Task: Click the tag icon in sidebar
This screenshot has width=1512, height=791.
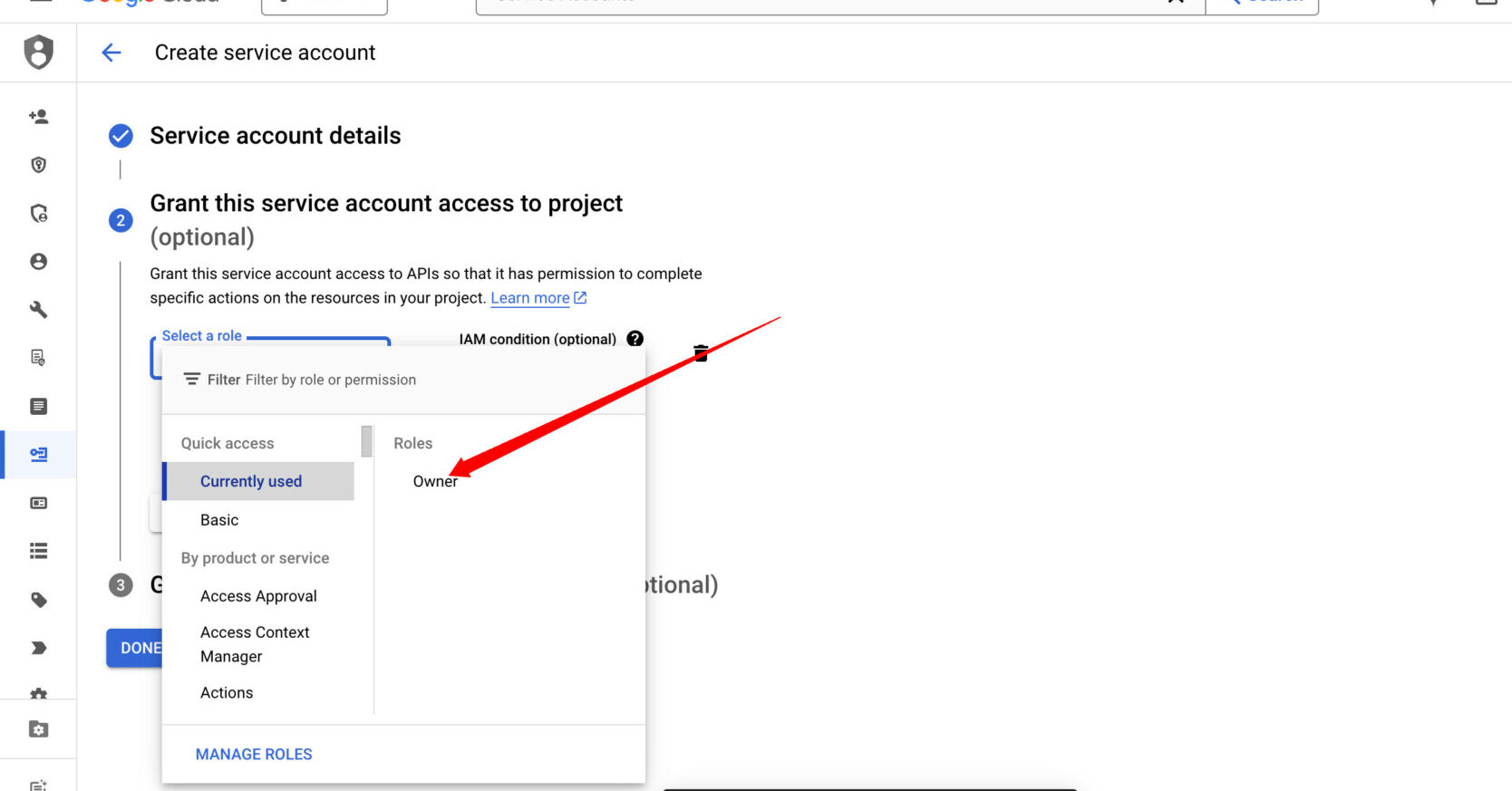Action: [x=38, y=600]
